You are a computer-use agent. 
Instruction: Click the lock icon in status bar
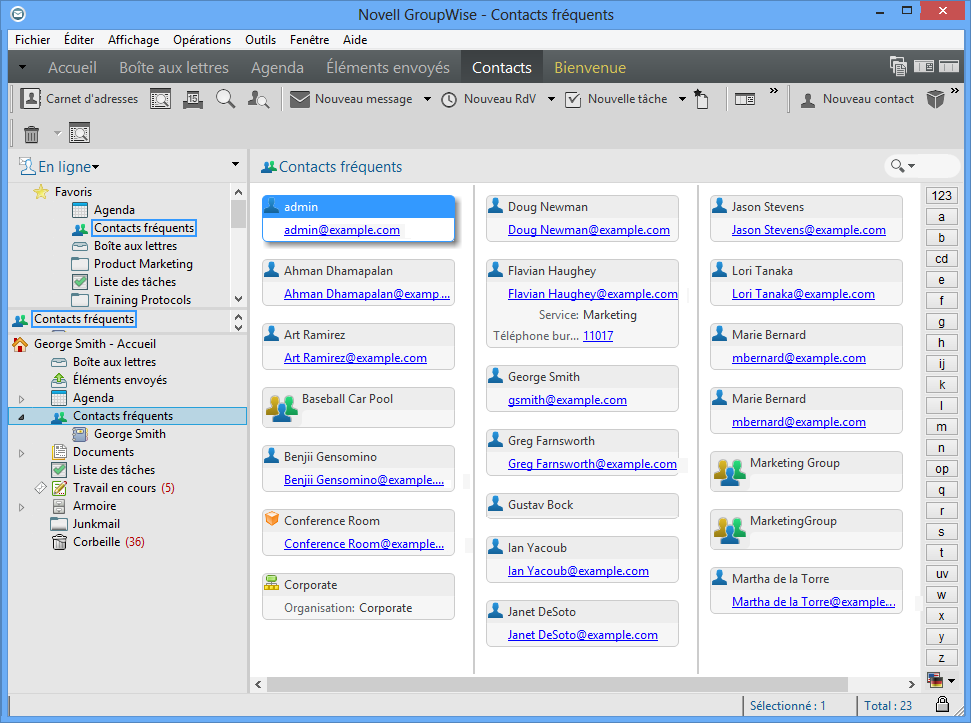point(942,704)
